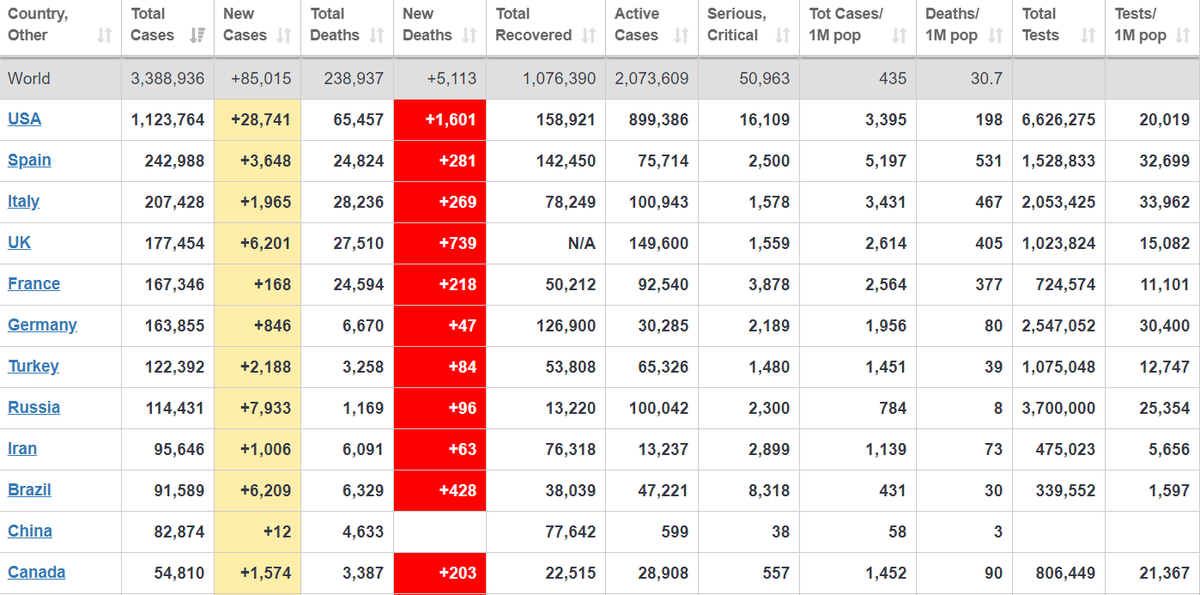Click the New Deaths header text
Screen dimensions: 1200x595
(x=428, y=24)
